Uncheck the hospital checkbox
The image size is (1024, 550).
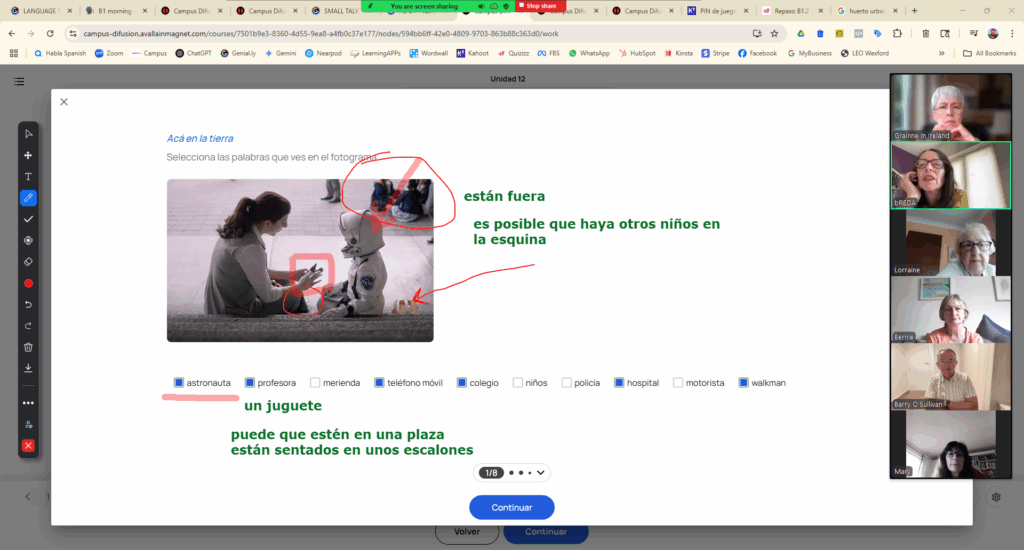point(619,383)
